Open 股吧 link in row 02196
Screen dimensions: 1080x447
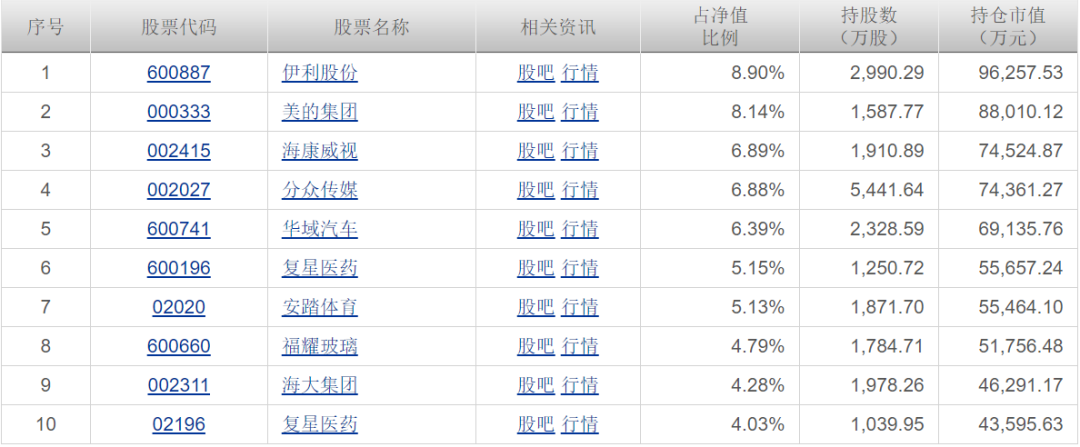536,424
